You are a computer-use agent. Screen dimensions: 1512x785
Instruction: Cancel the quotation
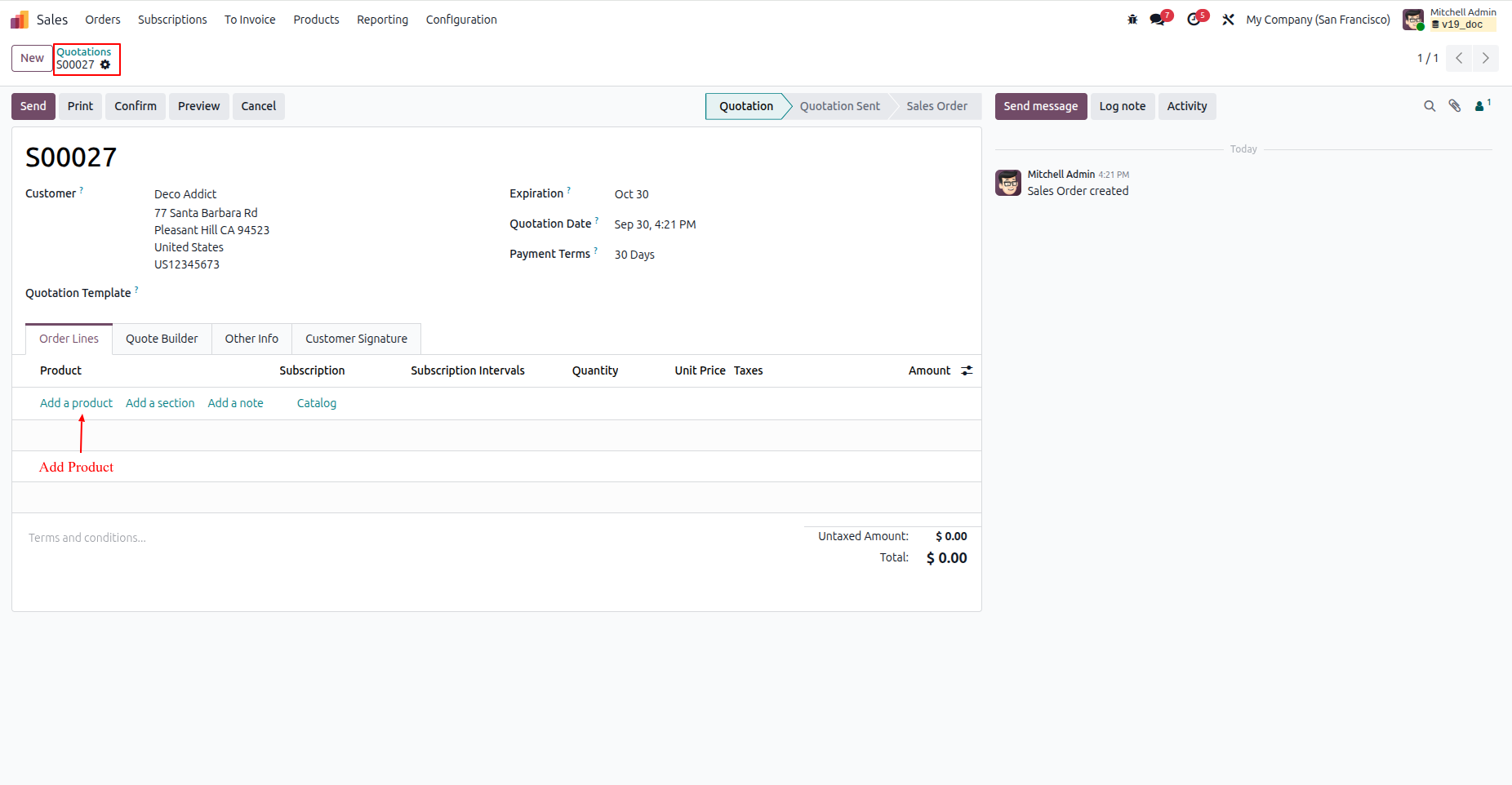259,106
